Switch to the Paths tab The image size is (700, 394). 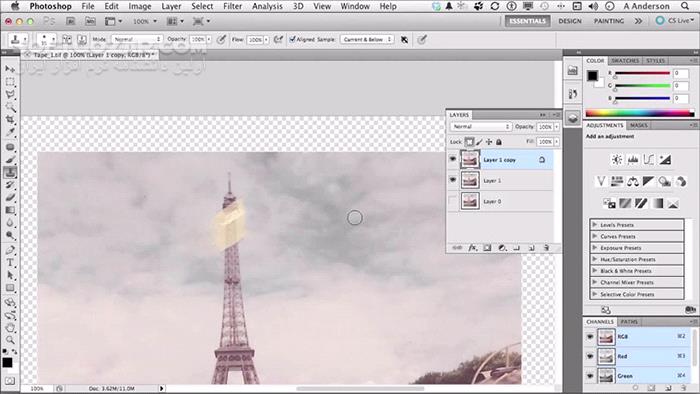point(629,322)
